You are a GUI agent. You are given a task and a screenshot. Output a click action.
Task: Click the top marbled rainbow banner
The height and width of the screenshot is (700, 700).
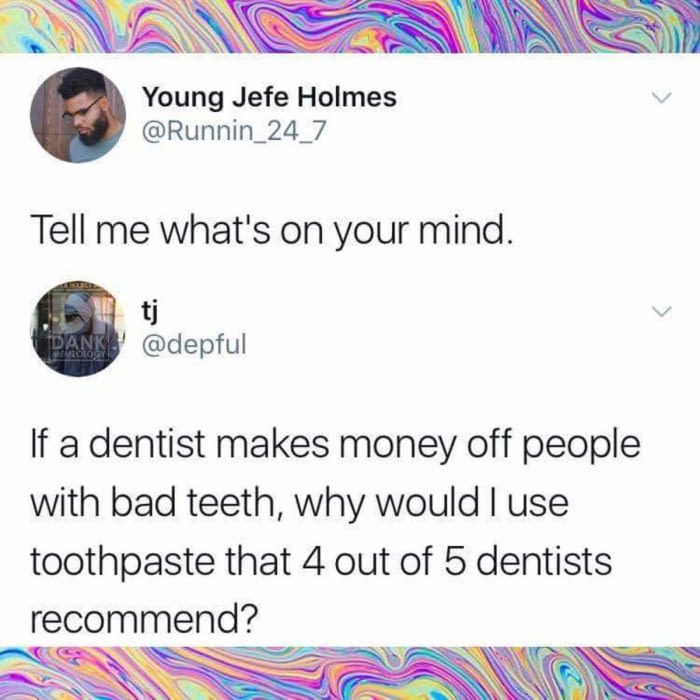350,26
